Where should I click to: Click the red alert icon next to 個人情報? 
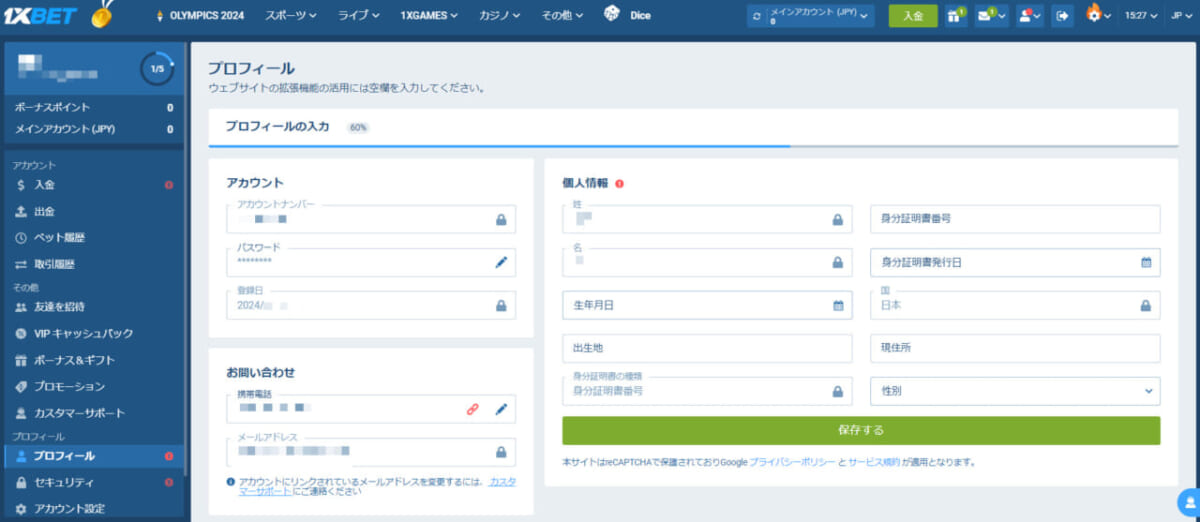coord(620,183)
